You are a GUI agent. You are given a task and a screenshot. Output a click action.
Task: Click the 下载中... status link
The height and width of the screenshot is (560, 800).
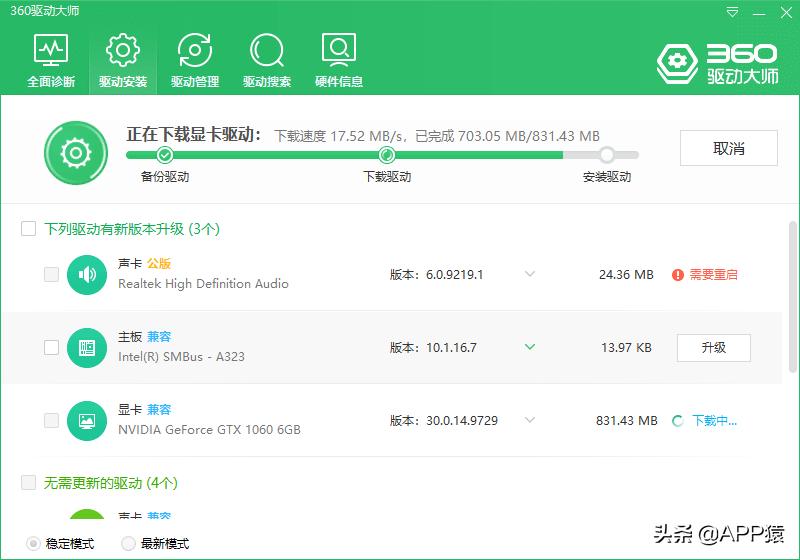(714, 421)
